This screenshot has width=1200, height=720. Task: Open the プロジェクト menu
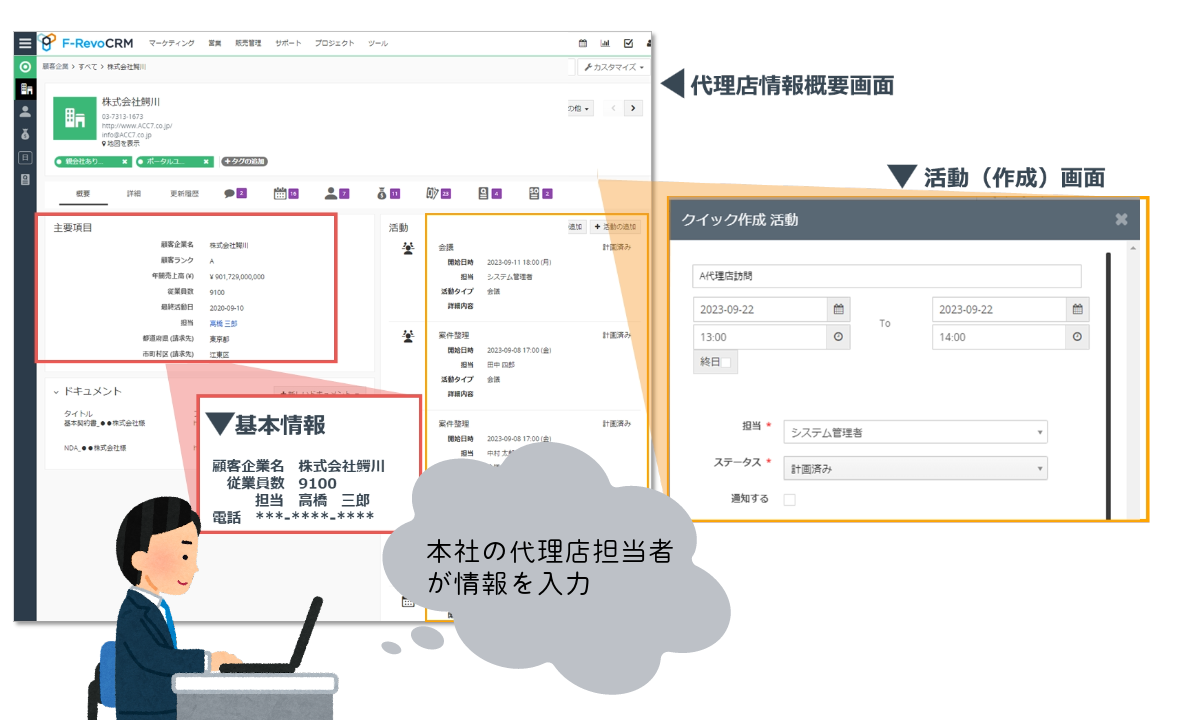tap(334, 44)
